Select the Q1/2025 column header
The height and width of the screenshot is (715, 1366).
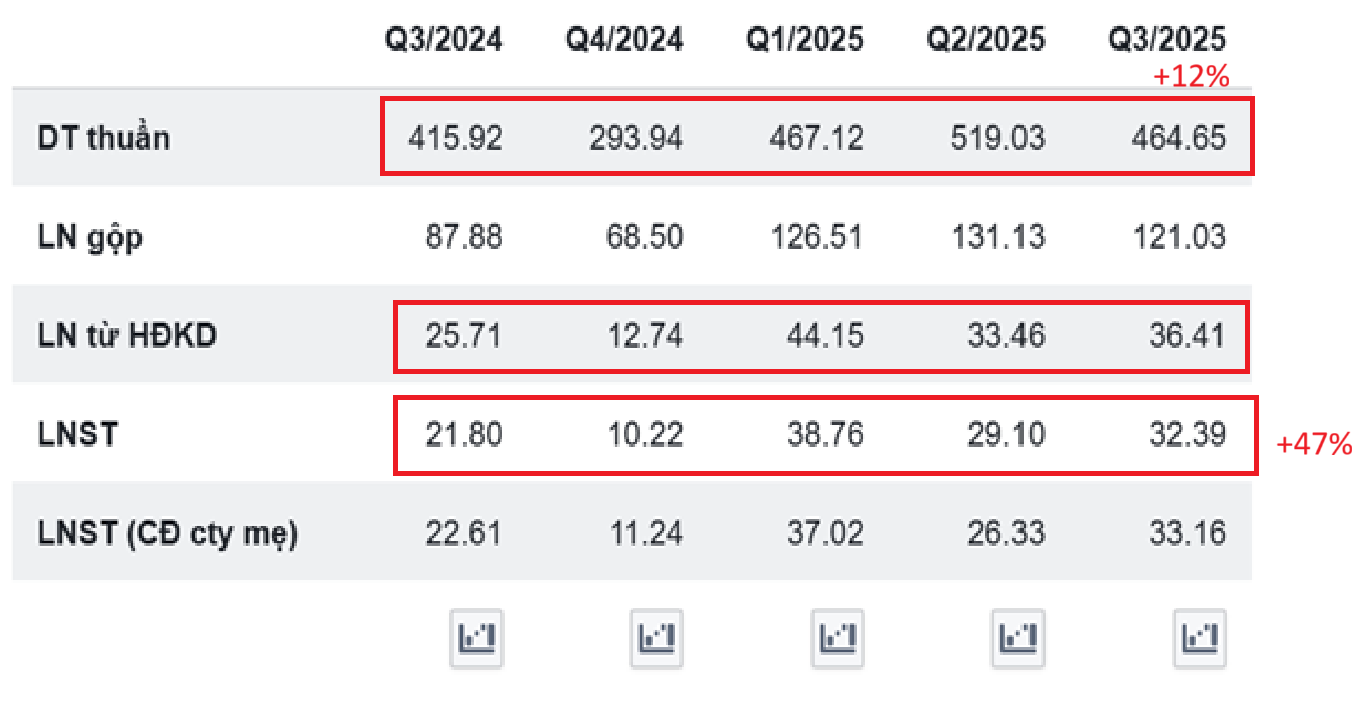[805, 39]
